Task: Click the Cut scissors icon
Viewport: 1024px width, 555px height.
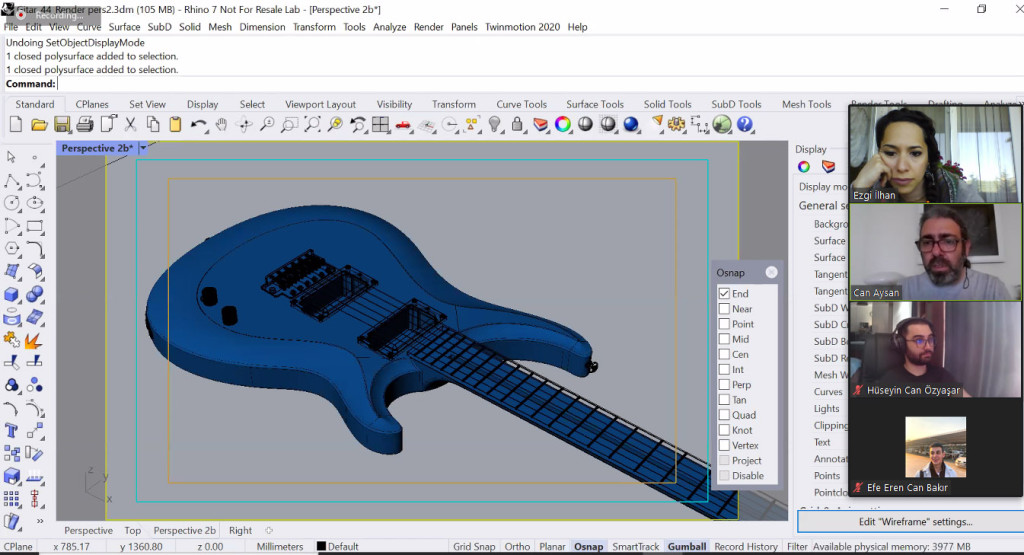Action: click(x=130, y=125)
